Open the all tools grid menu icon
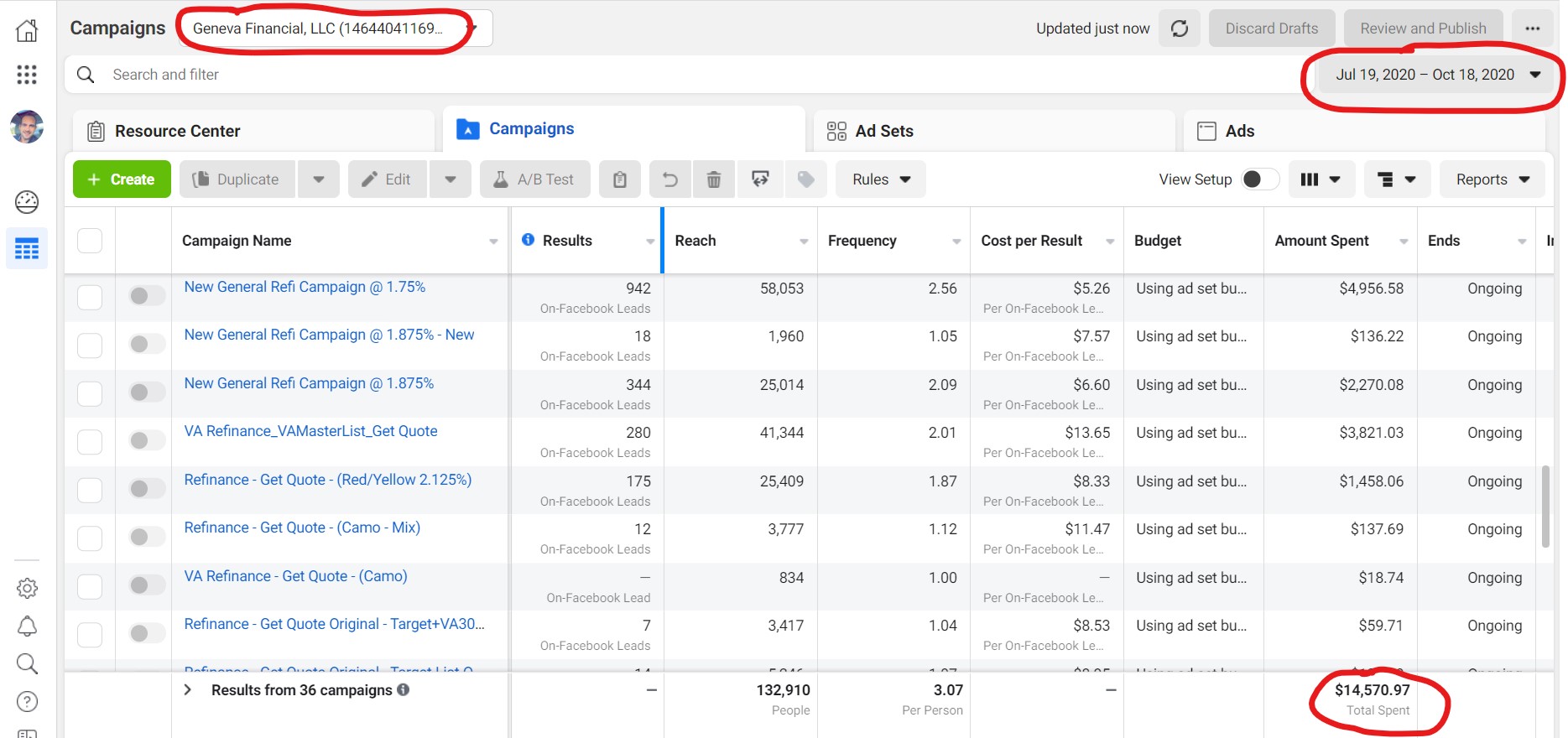The height and width of the screenshot is (738, 1568). point(27,75)
